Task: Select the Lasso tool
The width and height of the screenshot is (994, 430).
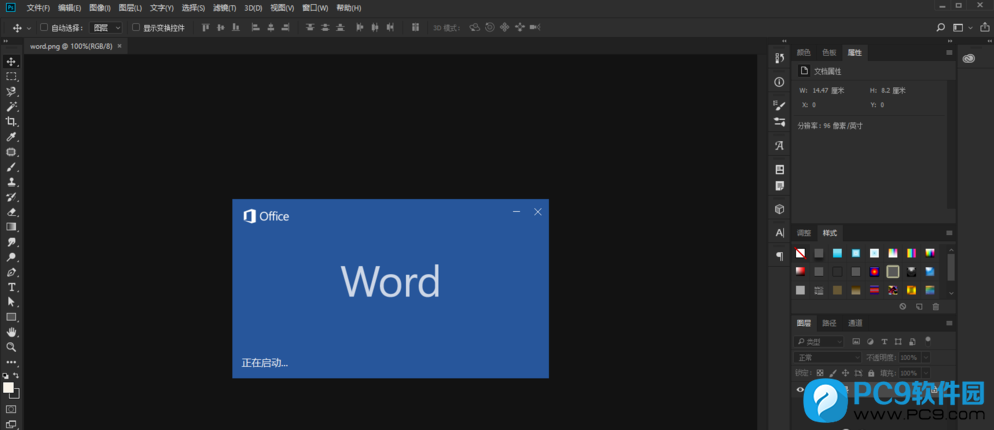Action: [11, 92]
